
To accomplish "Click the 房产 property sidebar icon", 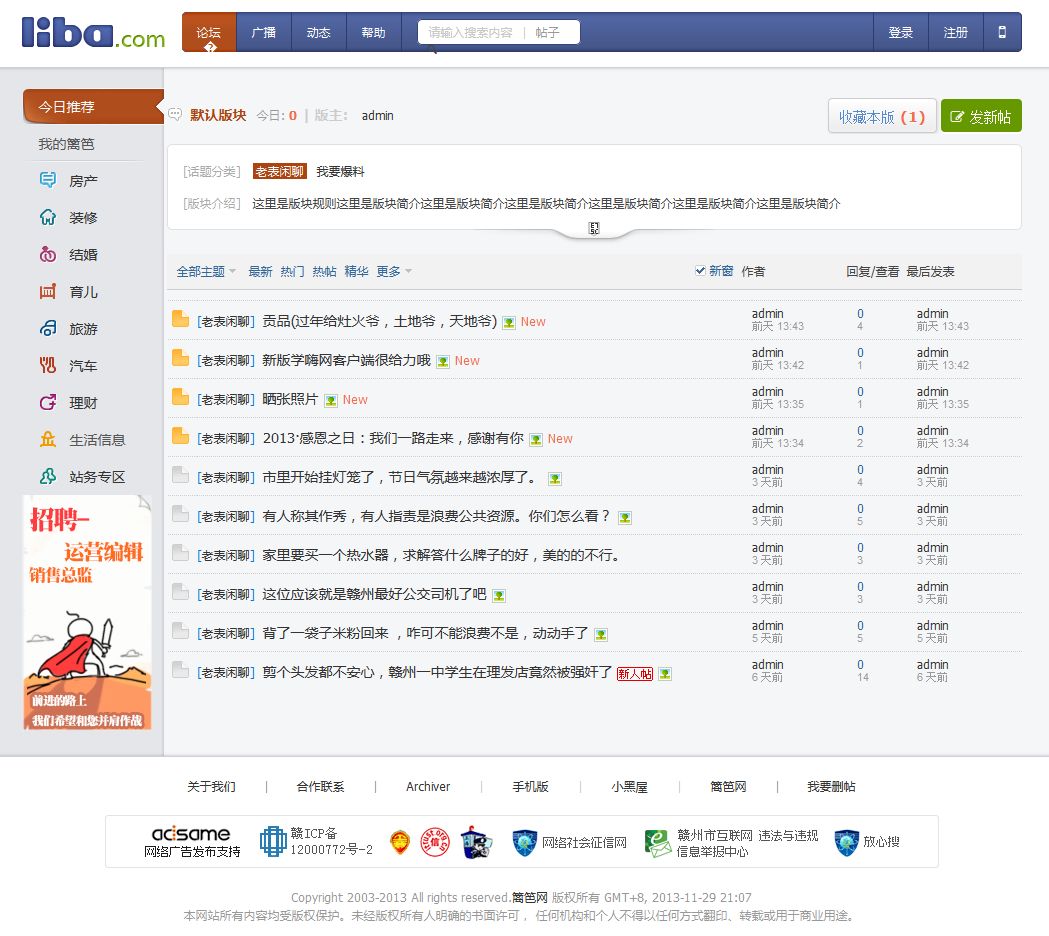I will (48, 181).
